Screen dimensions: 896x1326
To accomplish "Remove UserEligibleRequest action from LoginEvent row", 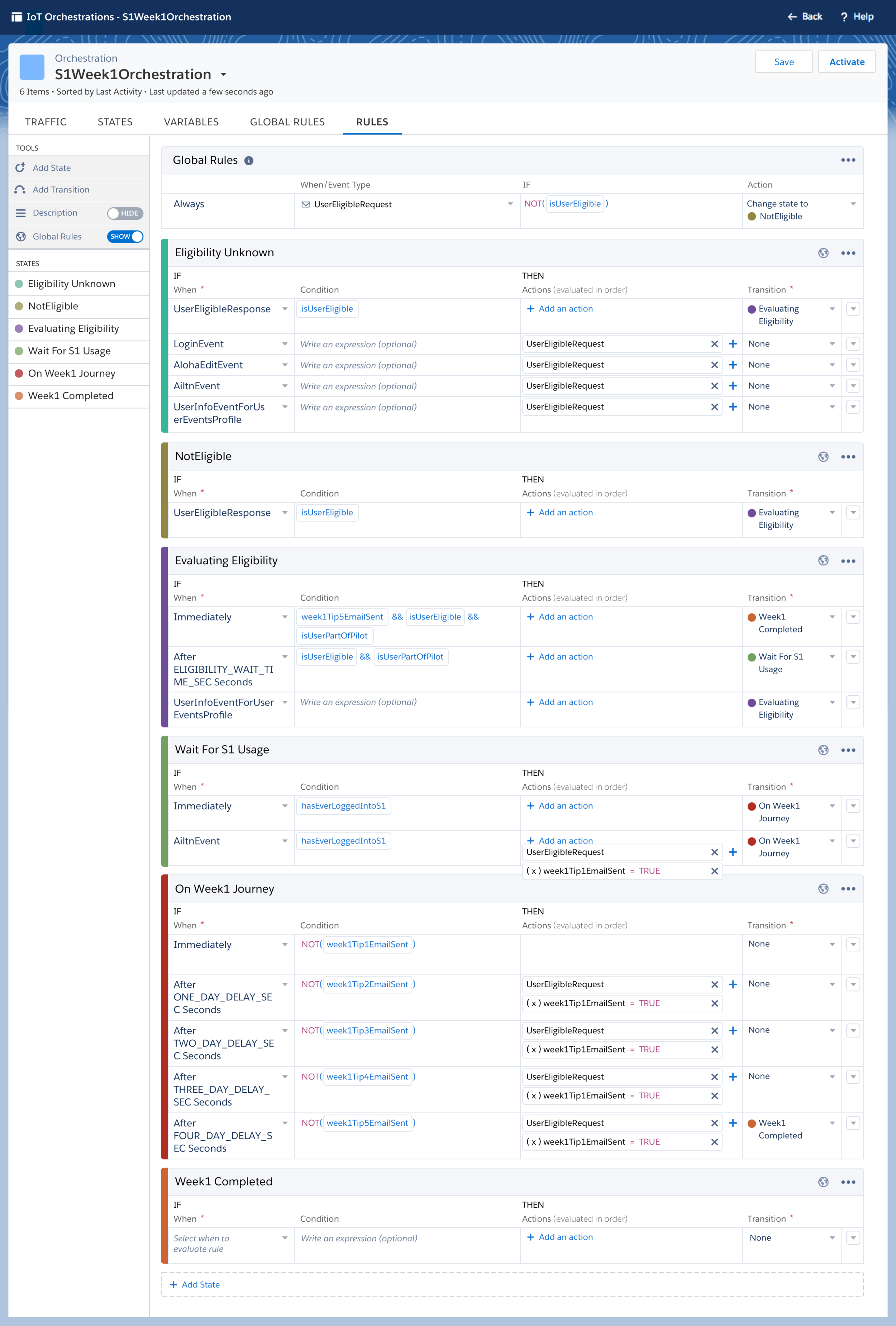I will (714, 344).
